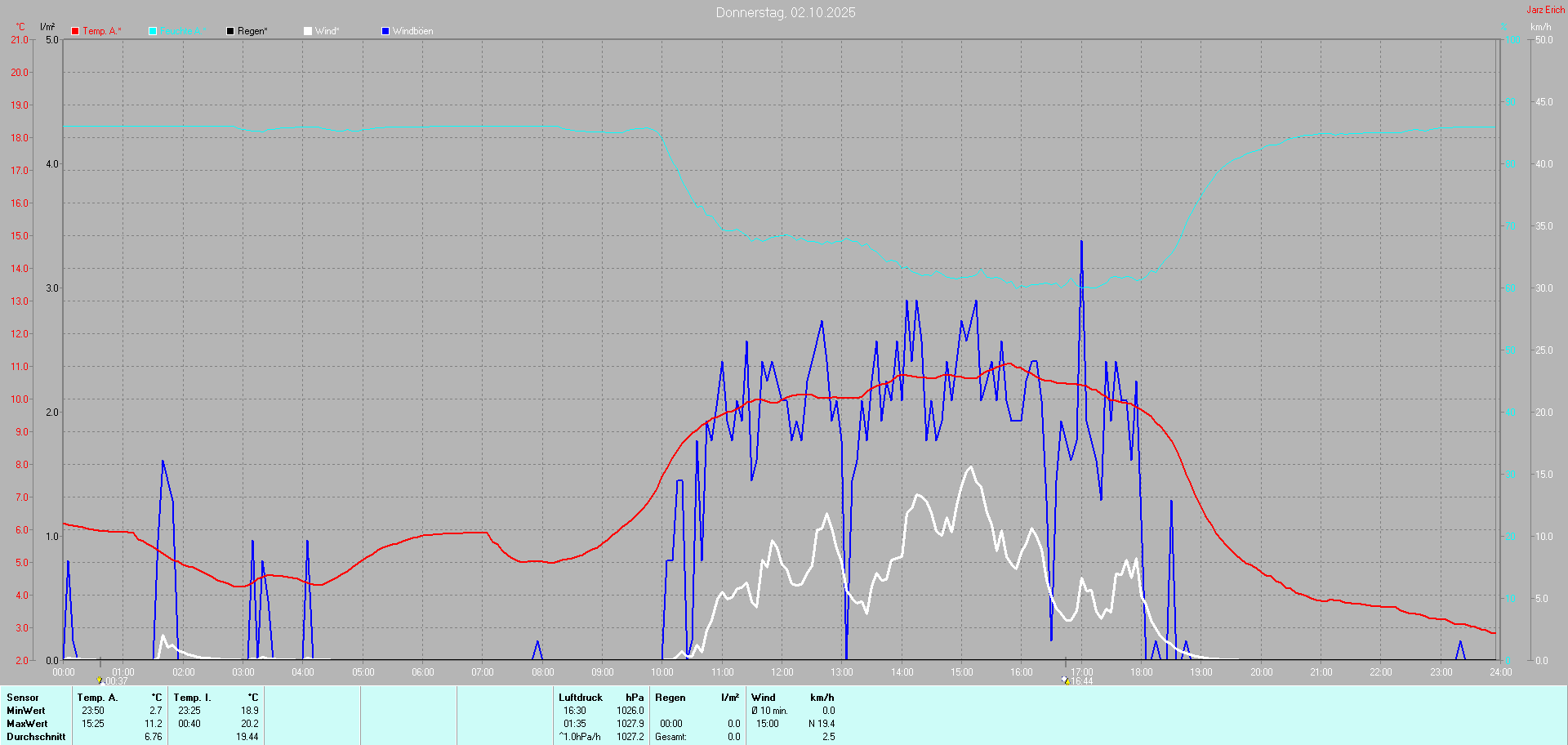Click the 'Jarz Erich' author text

(1546, 10)
